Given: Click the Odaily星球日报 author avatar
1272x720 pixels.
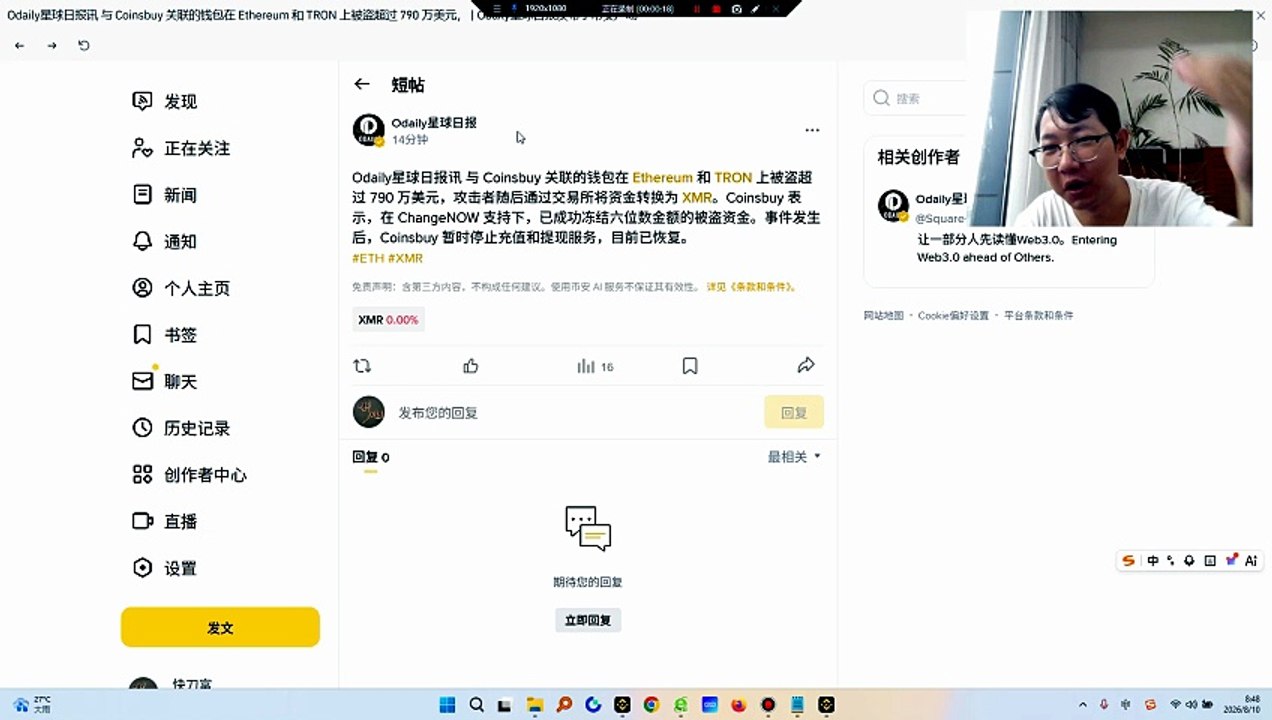Looking at the screenshot, I should coord(369,130).
